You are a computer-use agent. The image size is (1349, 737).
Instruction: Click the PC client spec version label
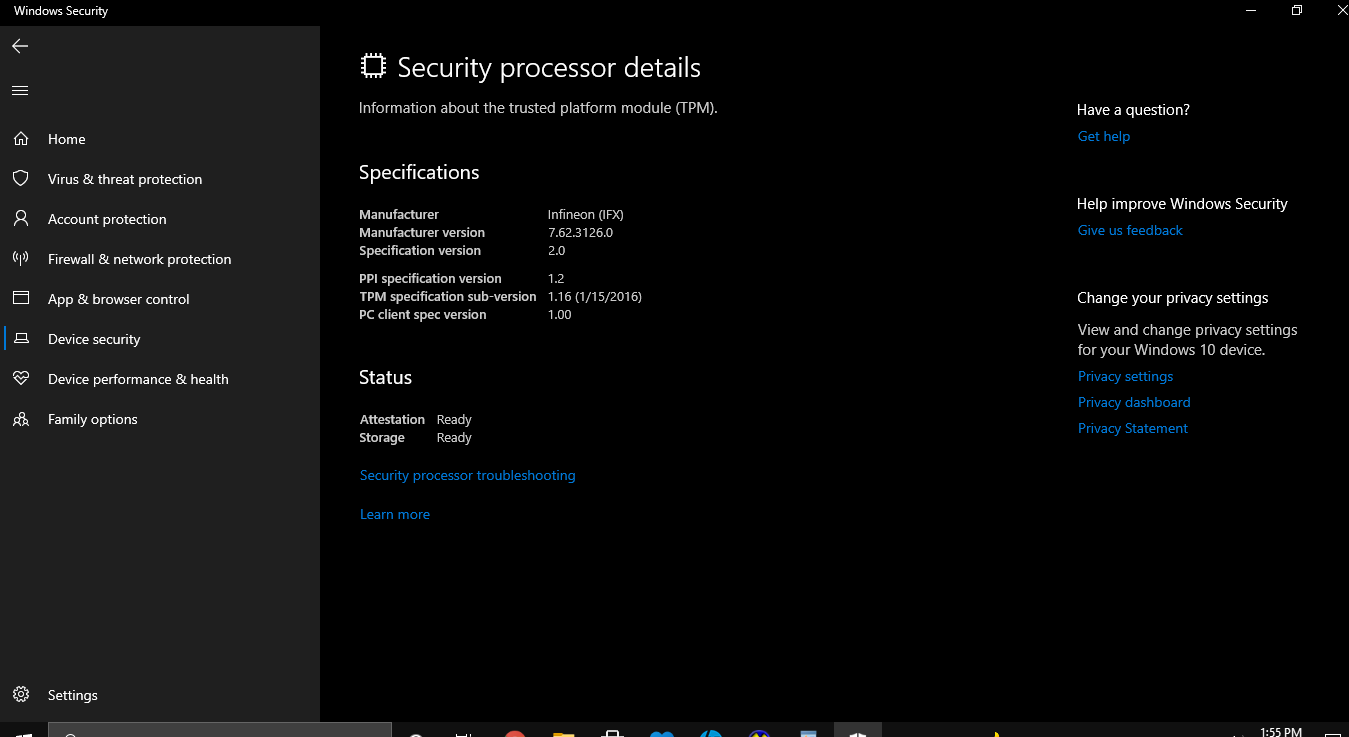(423, 314)
